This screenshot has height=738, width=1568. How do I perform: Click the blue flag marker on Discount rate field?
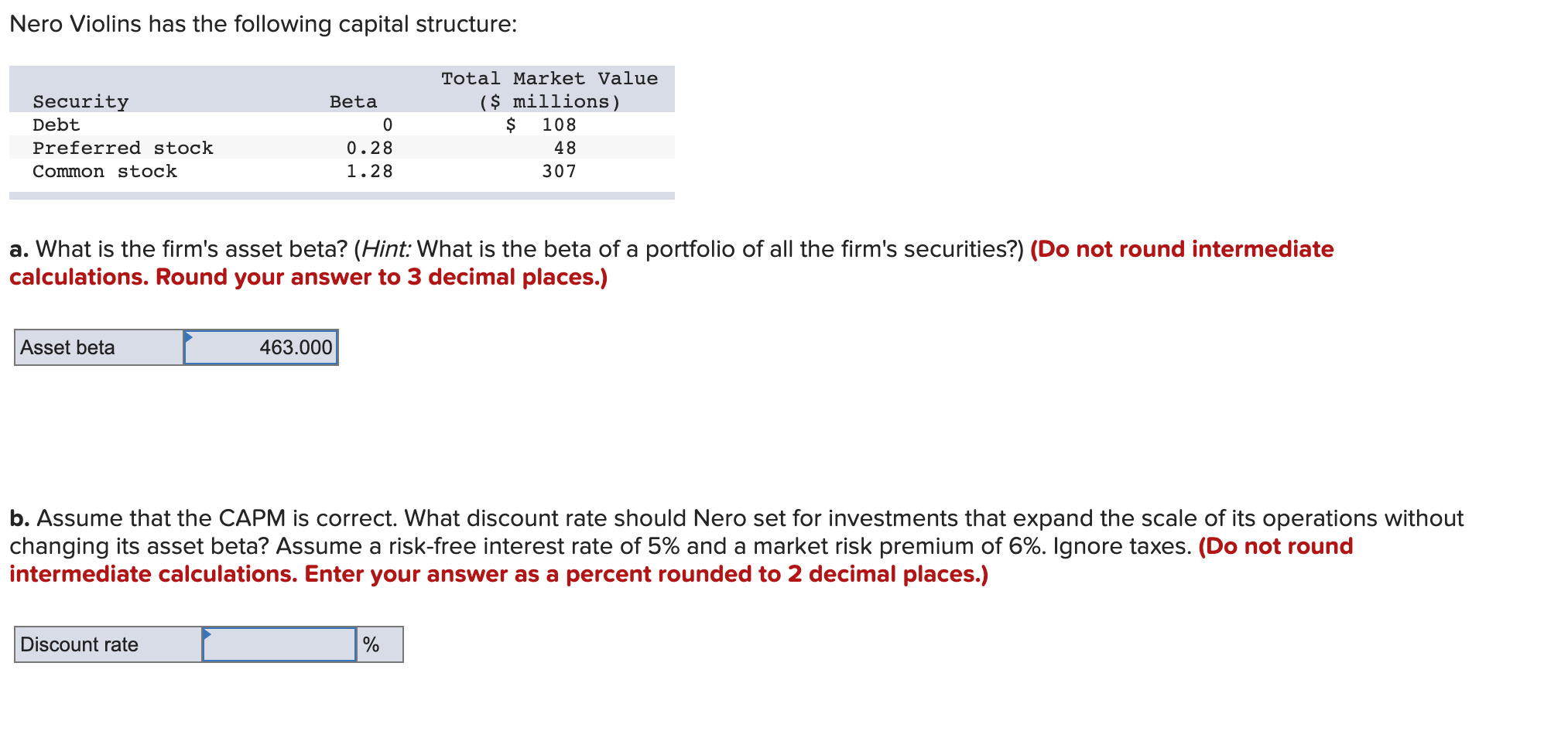pyautogui.click(x=207, y=634)
